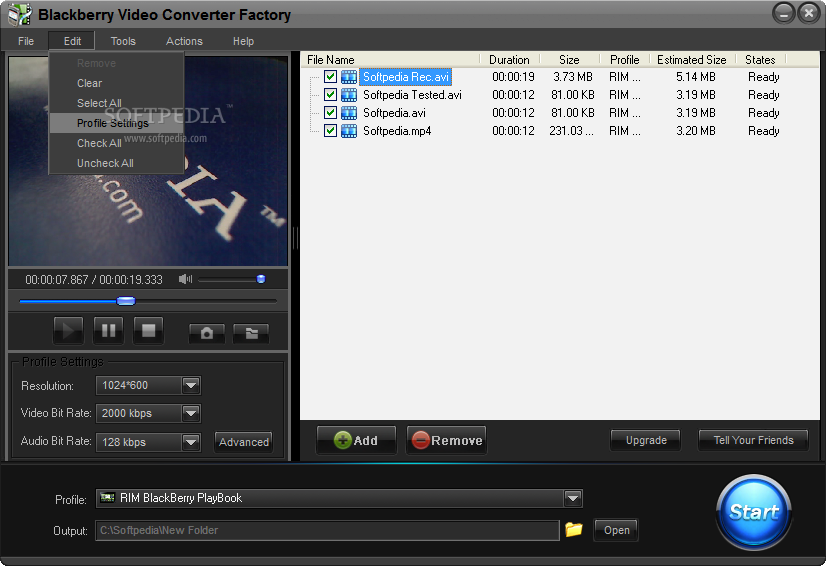Viewport: 826px width, 566px height.
Task: Open the snapshot folder icon
Action: pyautogui.click(x=251, y=333)
